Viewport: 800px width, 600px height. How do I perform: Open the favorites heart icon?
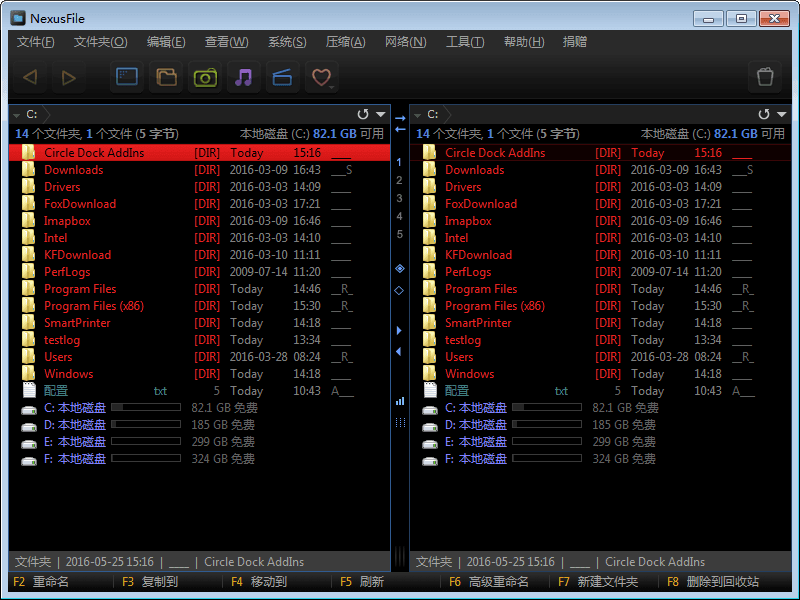tap(320, 76)
